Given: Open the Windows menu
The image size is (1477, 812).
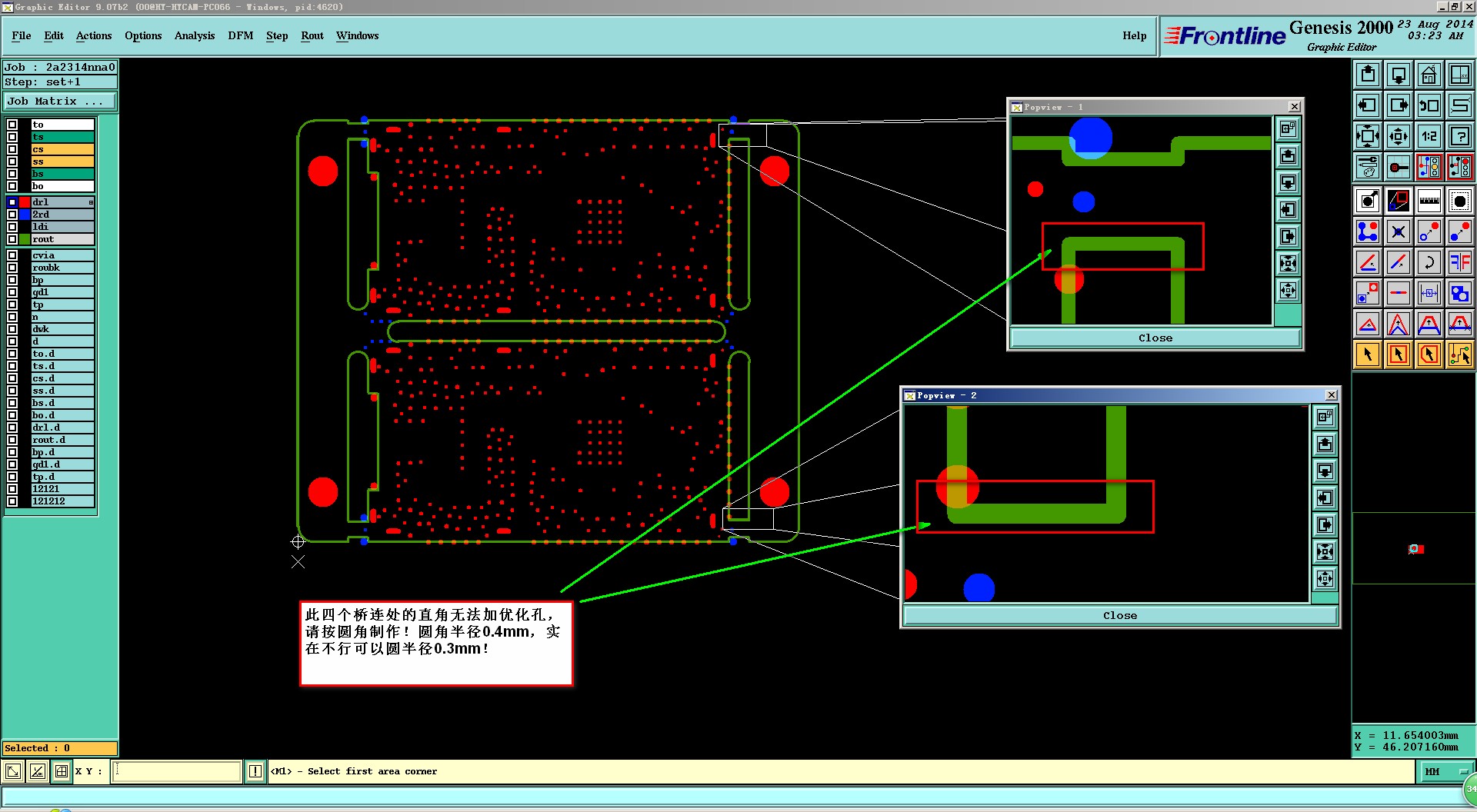Looking at the screenshot, I should click(x=357, y=35).
